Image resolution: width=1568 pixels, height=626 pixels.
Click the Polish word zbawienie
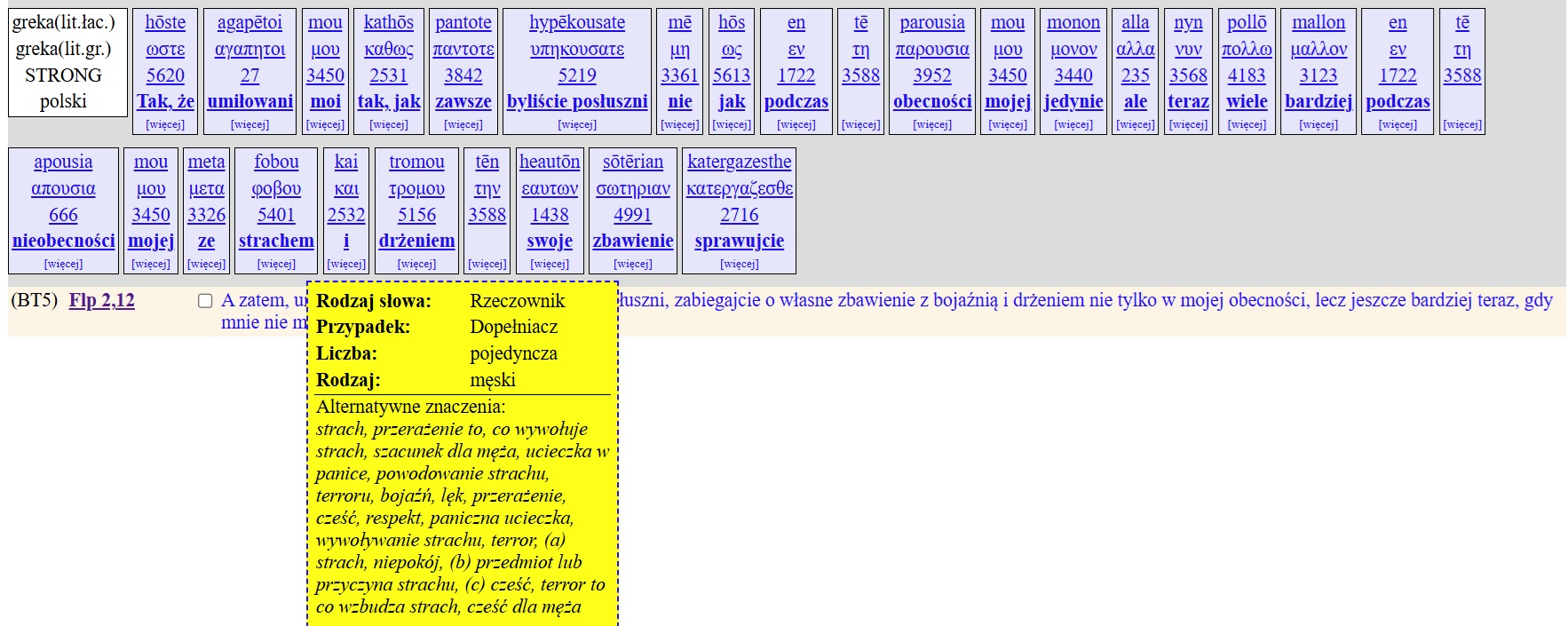[x=633, y=241]
